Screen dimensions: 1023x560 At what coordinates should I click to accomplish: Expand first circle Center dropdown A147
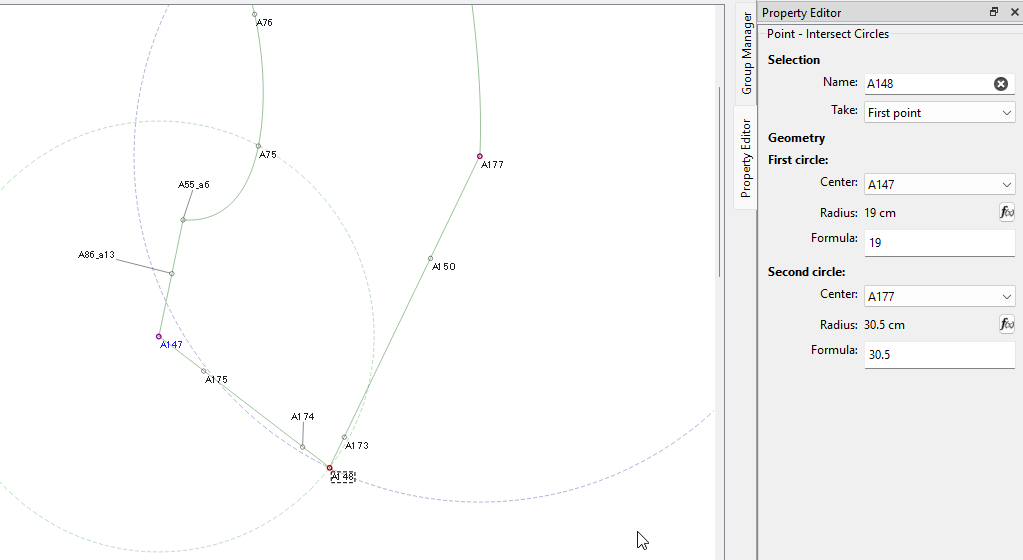tap(939, 185)
